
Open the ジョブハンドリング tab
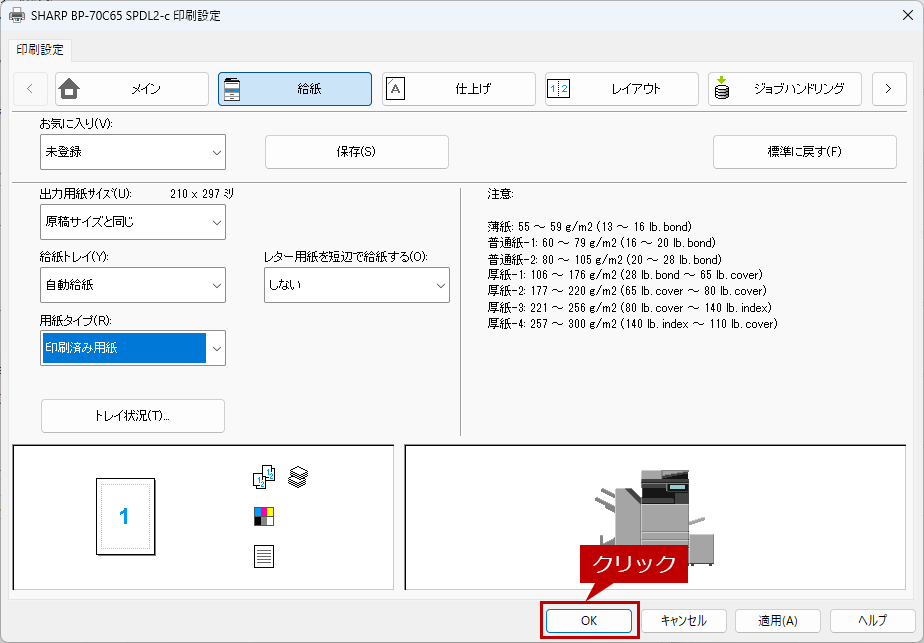(785, 89)
